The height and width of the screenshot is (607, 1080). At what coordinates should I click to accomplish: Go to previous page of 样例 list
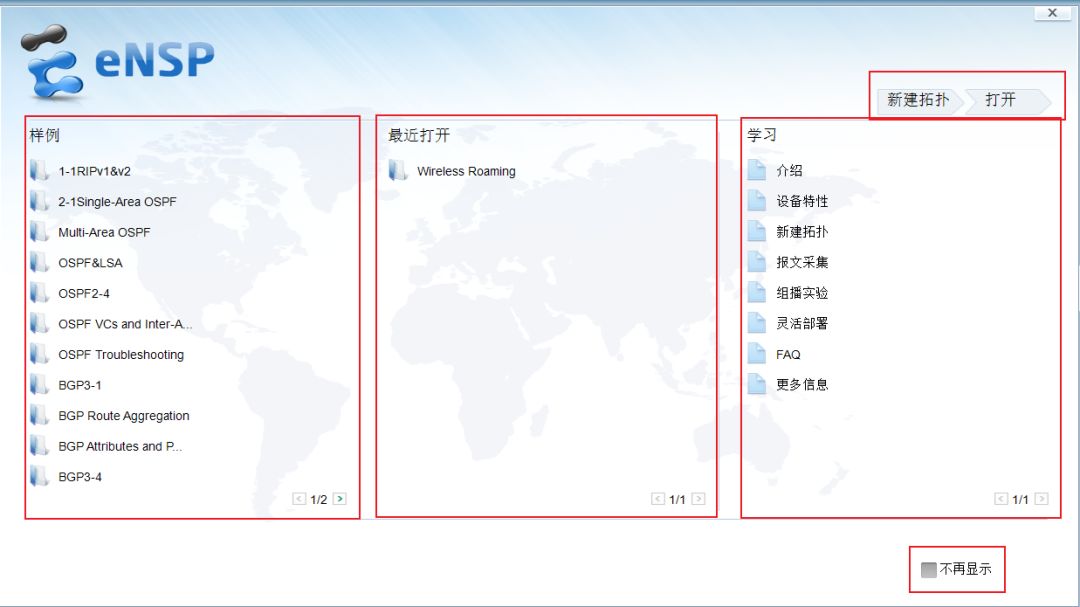[299, 499]
